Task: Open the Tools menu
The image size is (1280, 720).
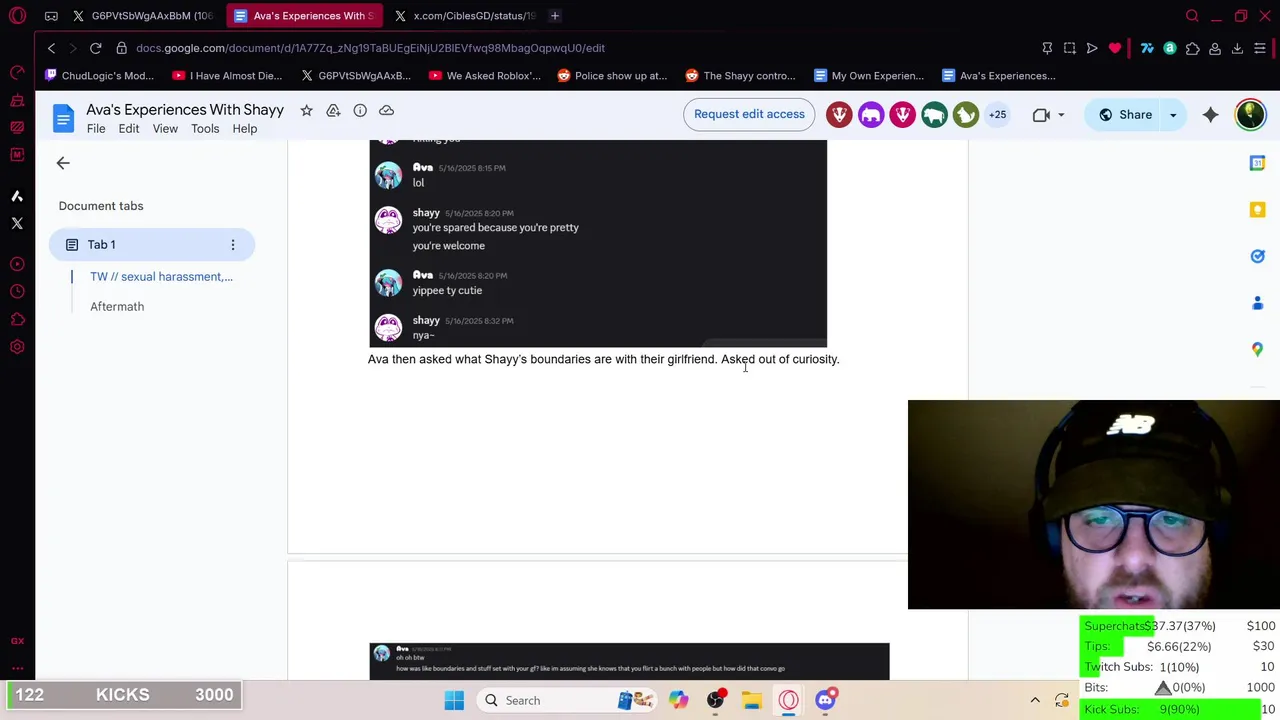Action: coord(205,129)
